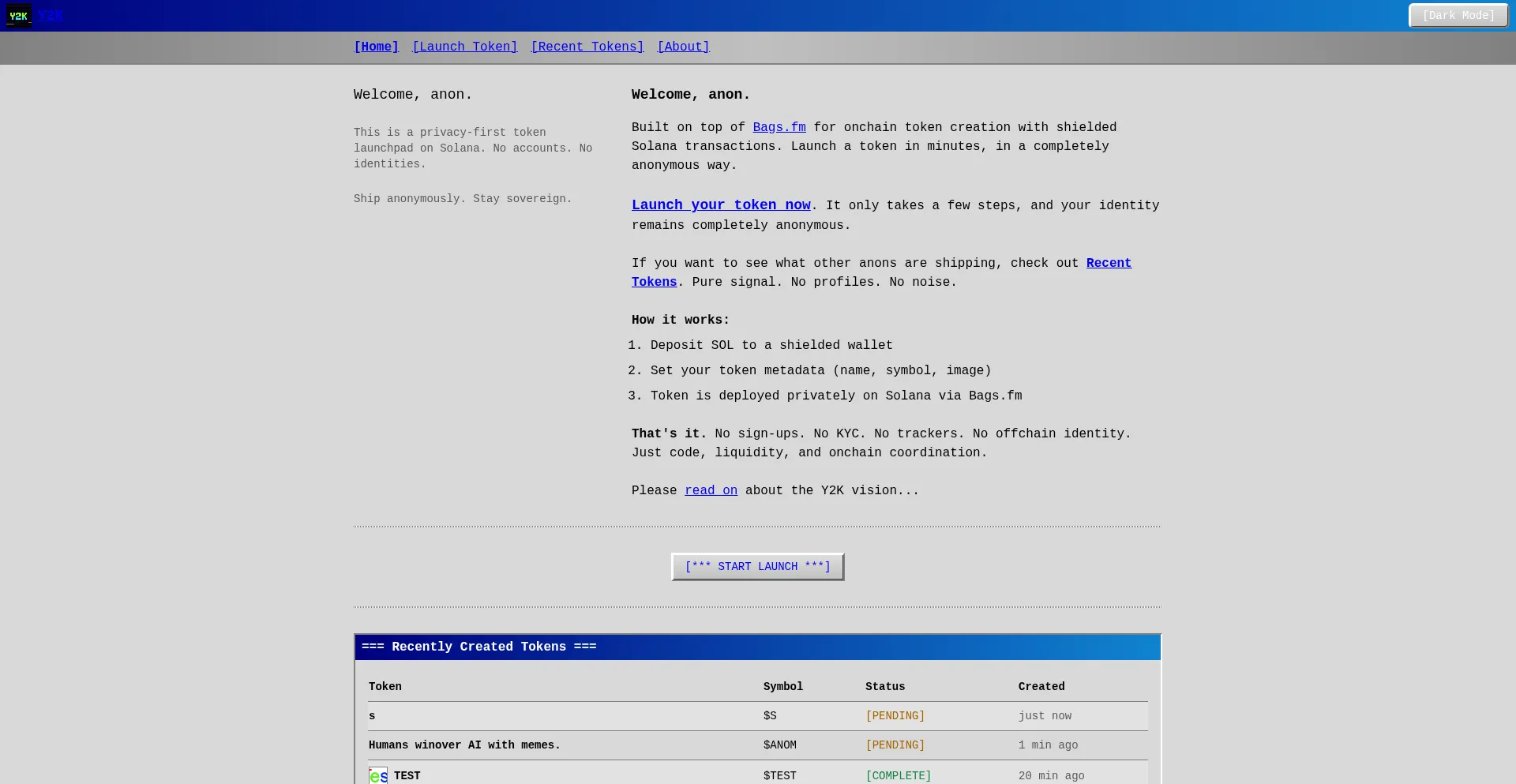The width and height of the screenshot is (1516, 784).
Task: Open the About nav item
Action: 683,47
